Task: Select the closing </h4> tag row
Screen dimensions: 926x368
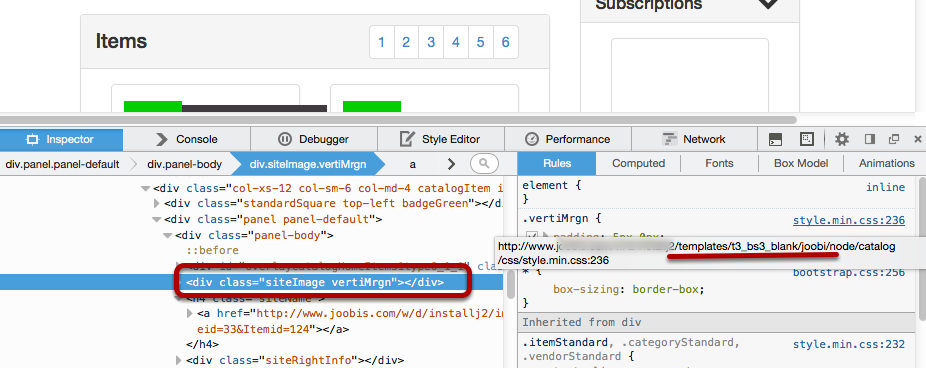Action: pos(203,344)
